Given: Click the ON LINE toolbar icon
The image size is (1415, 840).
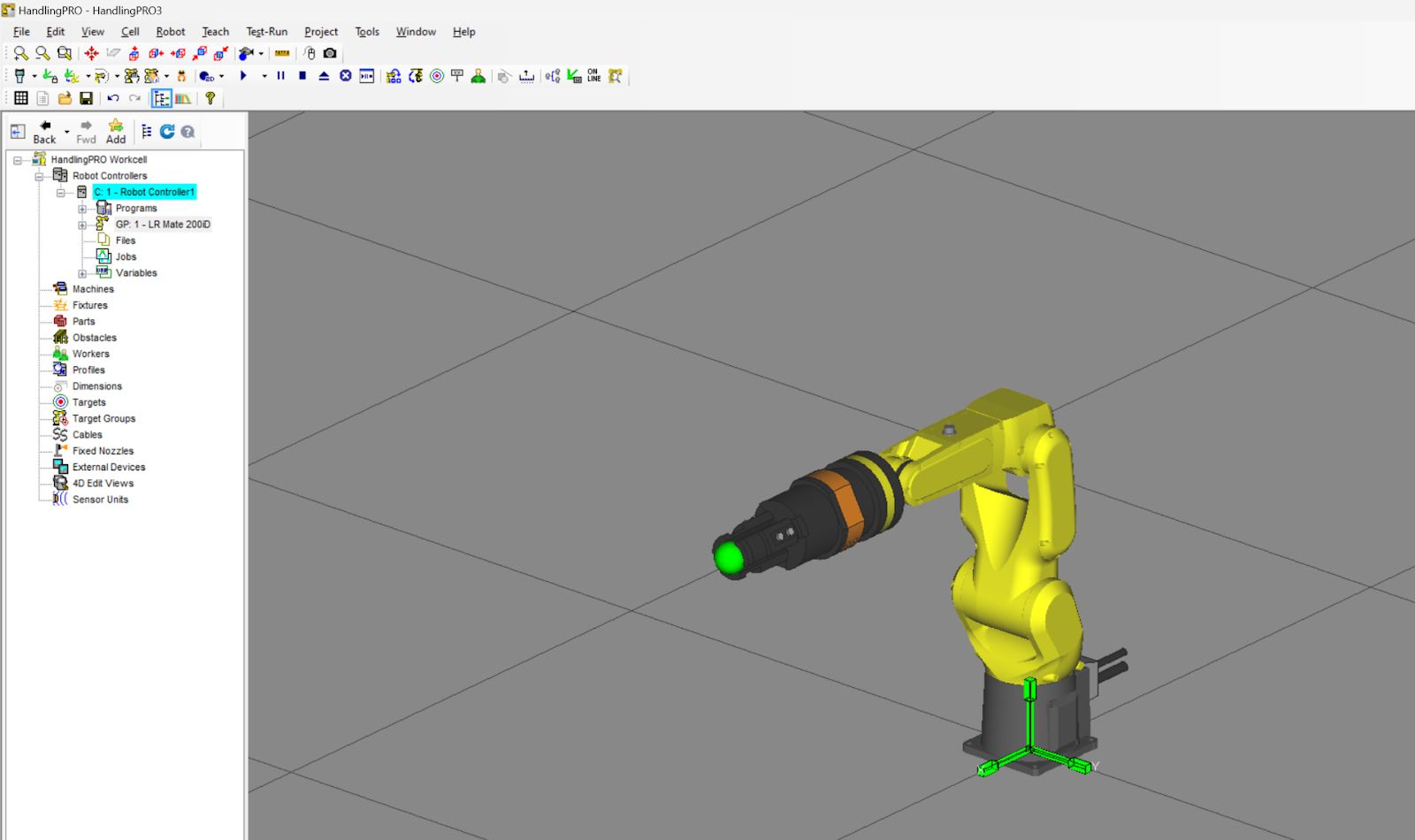Looking at the screenshot, I should tap(594, 76).
